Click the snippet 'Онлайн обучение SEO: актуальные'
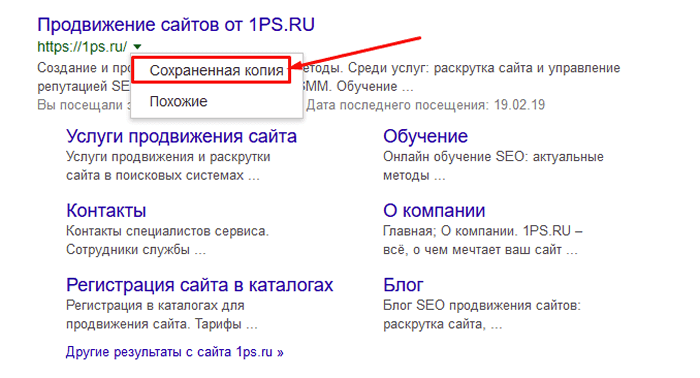This screenshot has width=700, height=378. [493, 157]
